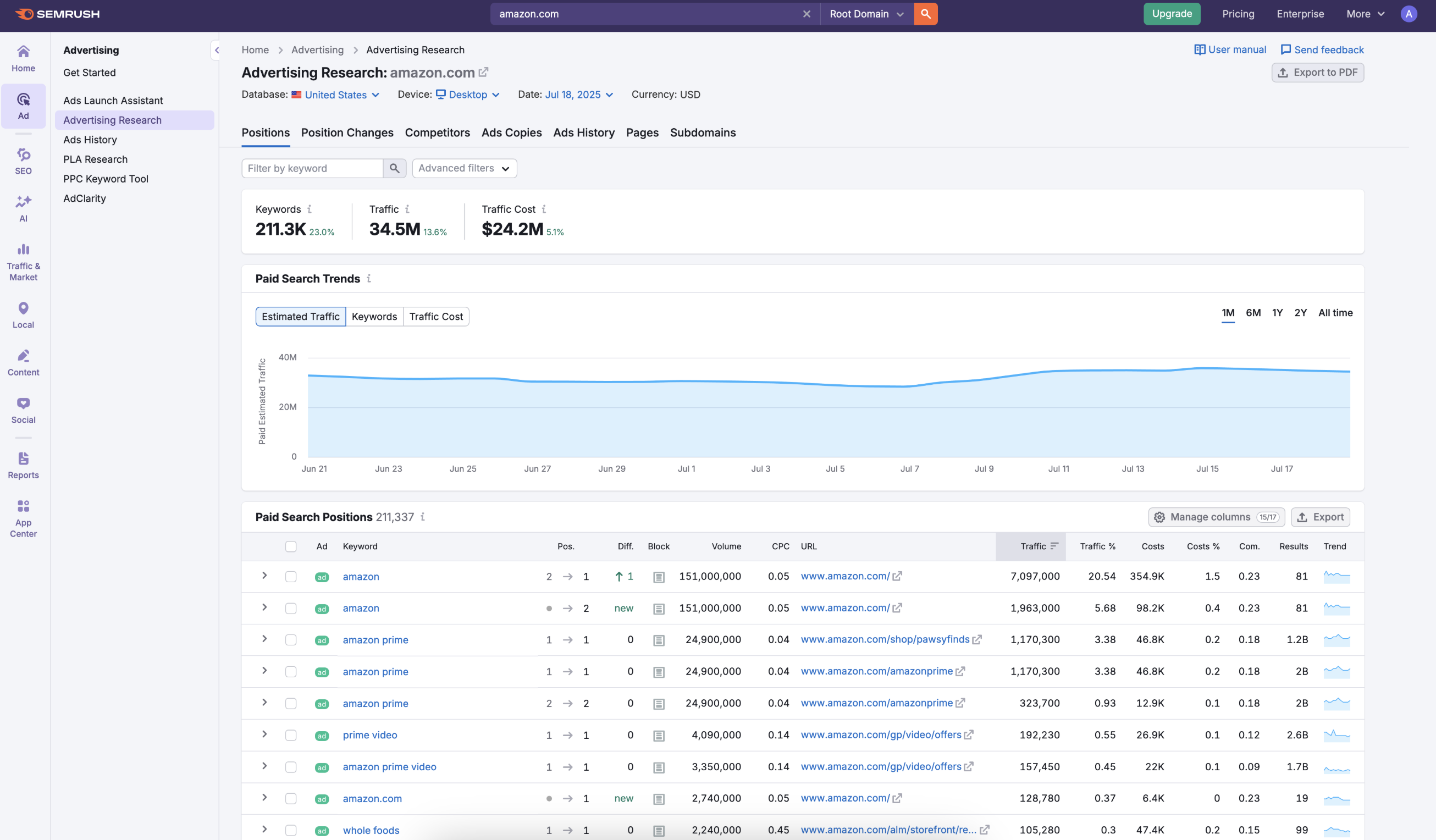1436x840 pixels.
Task: Open the Reports icon
Action: tap(23, 466)
